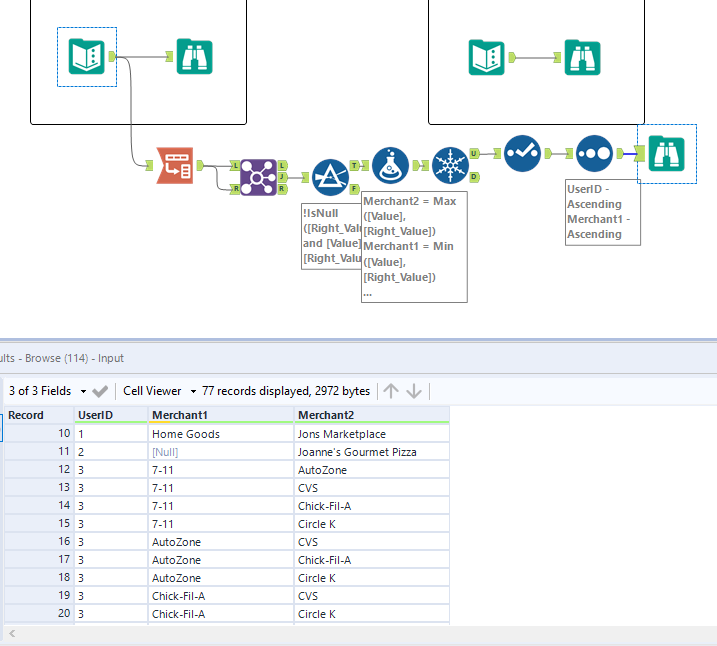Screen dimensions: 717x646
Task: Open the Cell Viewer dropdown
Action: pyautogui.click(x=160, y=391)
